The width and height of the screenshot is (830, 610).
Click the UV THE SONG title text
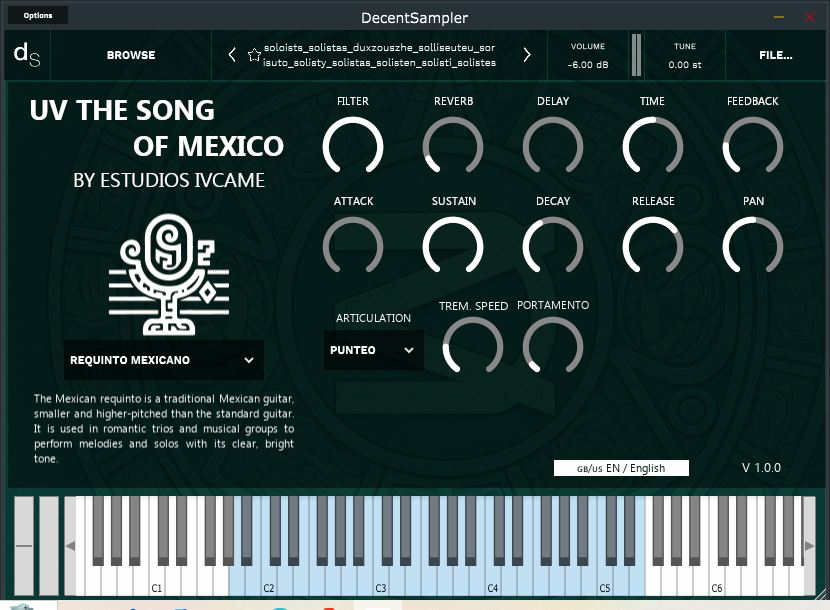[x=122, y=110]
